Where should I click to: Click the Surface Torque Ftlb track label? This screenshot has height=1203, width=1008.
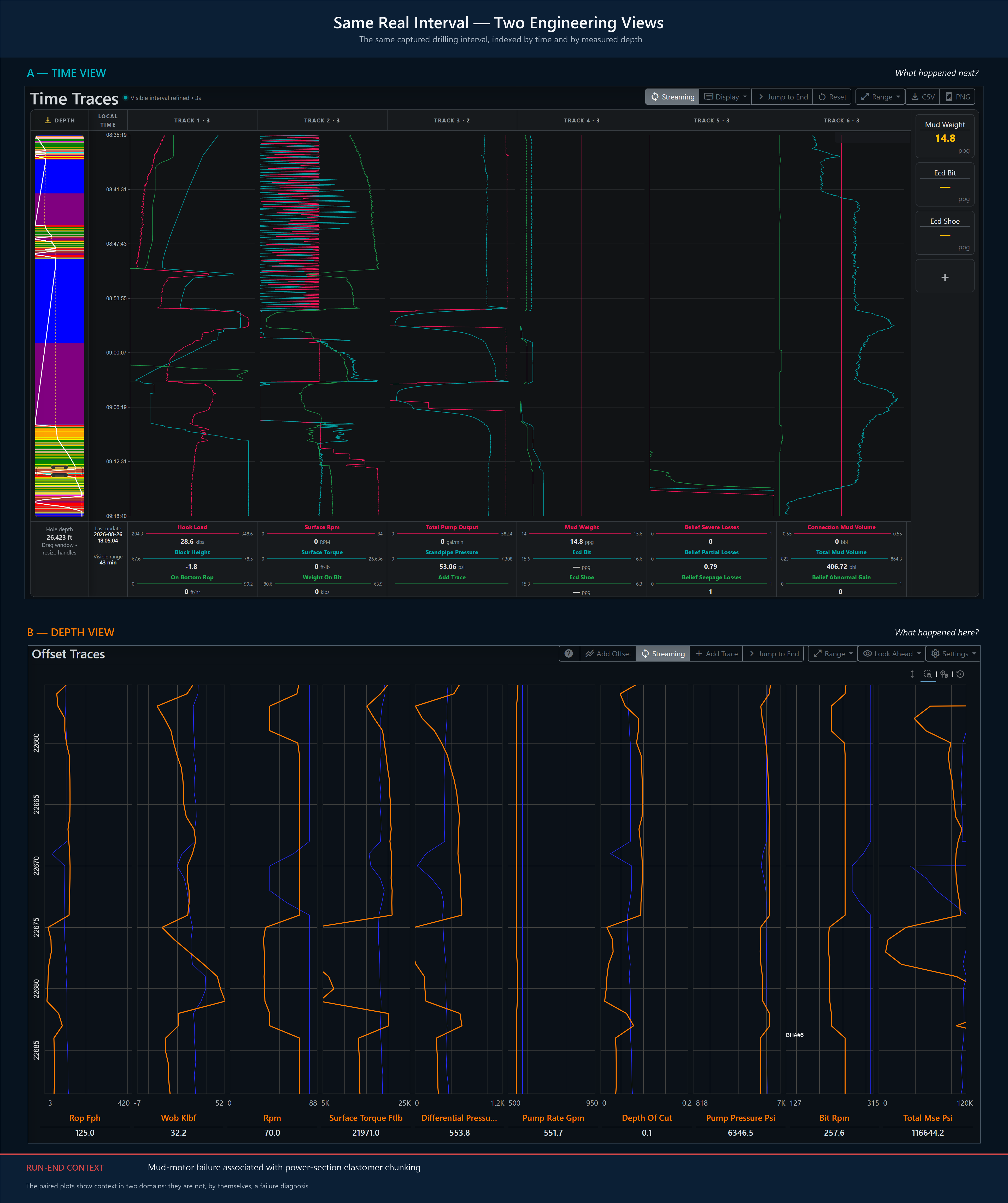coord(366,1118)
